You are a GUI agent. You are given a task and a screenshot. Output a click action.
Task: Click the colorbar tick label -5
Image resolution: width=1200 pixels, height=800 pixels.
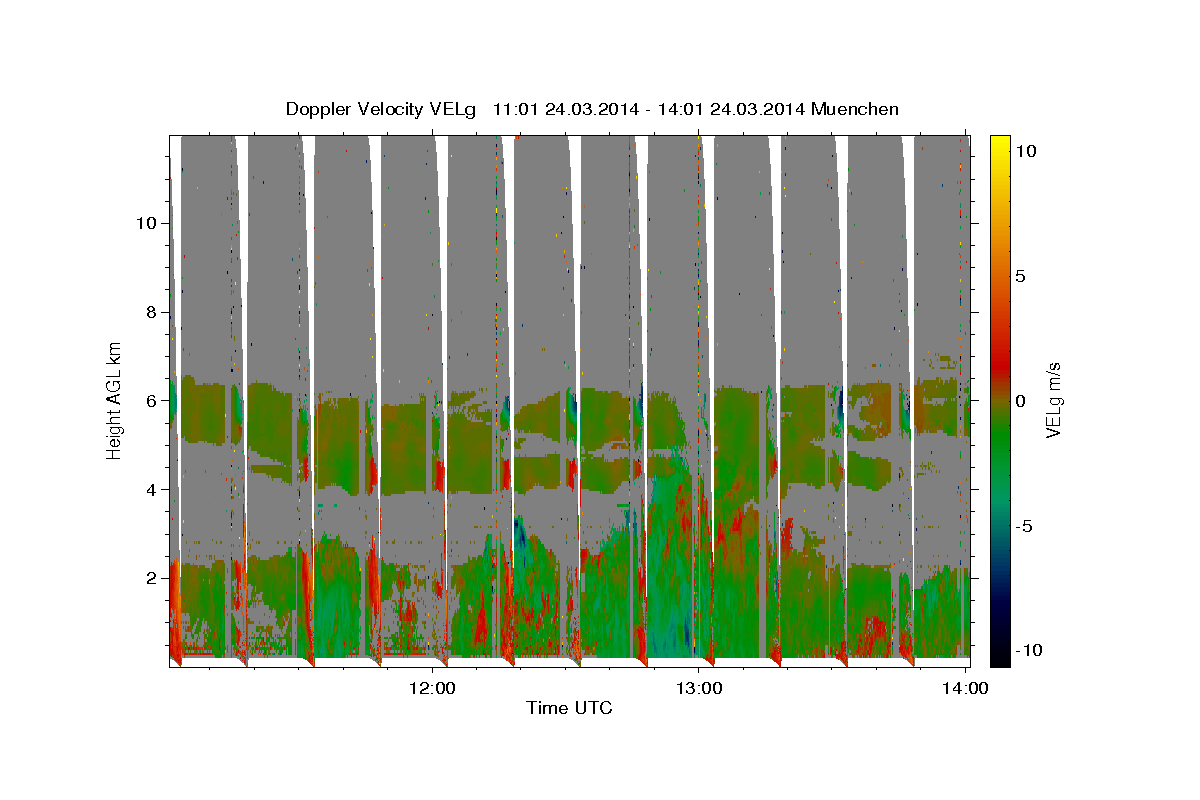click(x=1024, y=526)
